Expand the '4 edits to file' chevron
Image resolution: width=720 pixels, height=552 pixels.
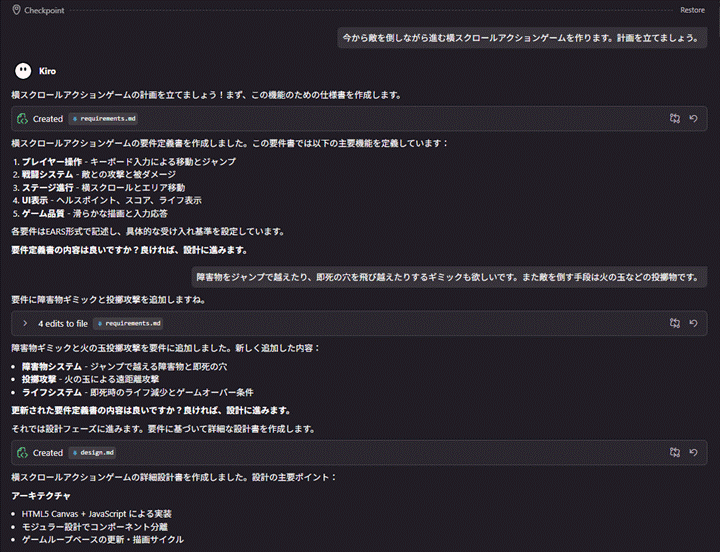click(24, 323)
